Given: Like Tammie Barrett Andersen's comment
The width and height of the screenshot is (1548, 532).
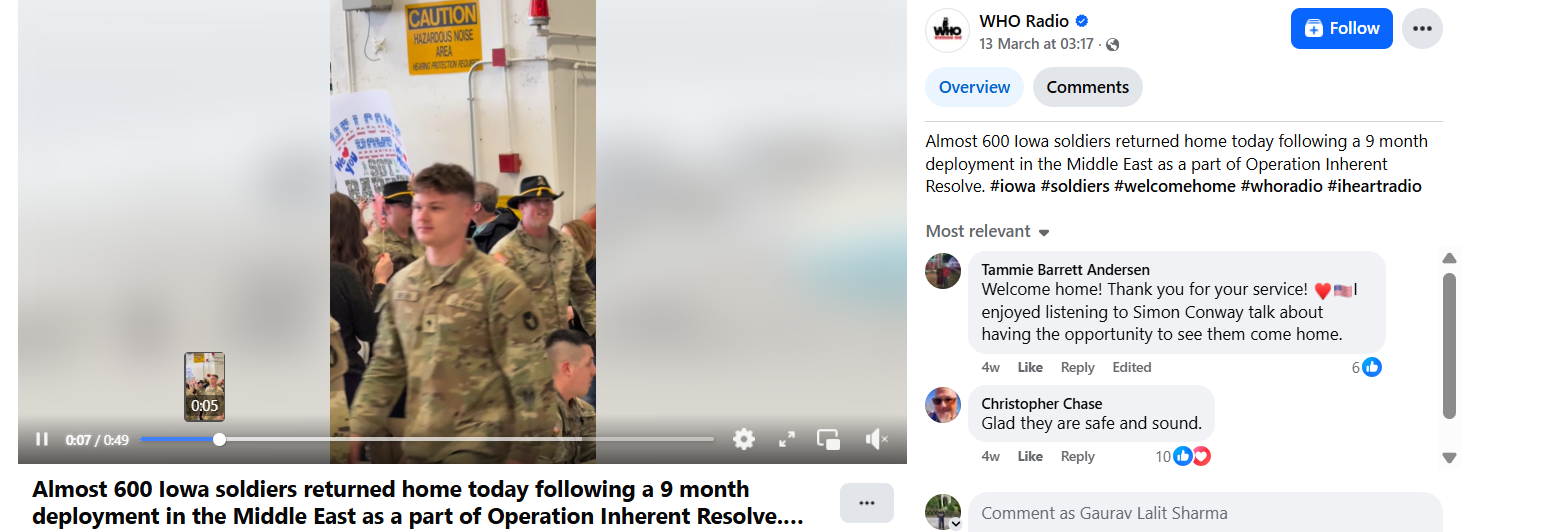Looking at the screenshot, I should (1030, 367).
